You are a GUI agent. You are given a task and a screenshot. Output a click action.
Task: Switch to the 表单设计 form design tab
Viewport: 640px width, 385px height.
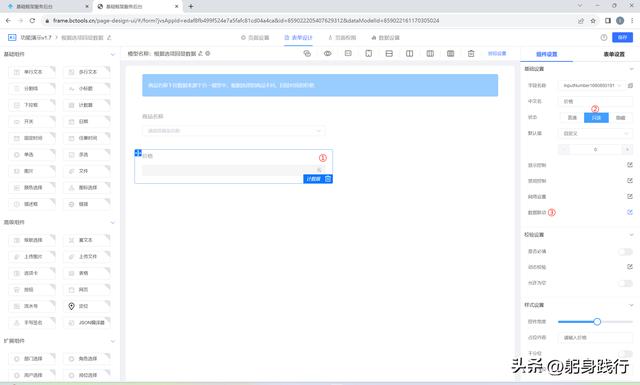298,38
